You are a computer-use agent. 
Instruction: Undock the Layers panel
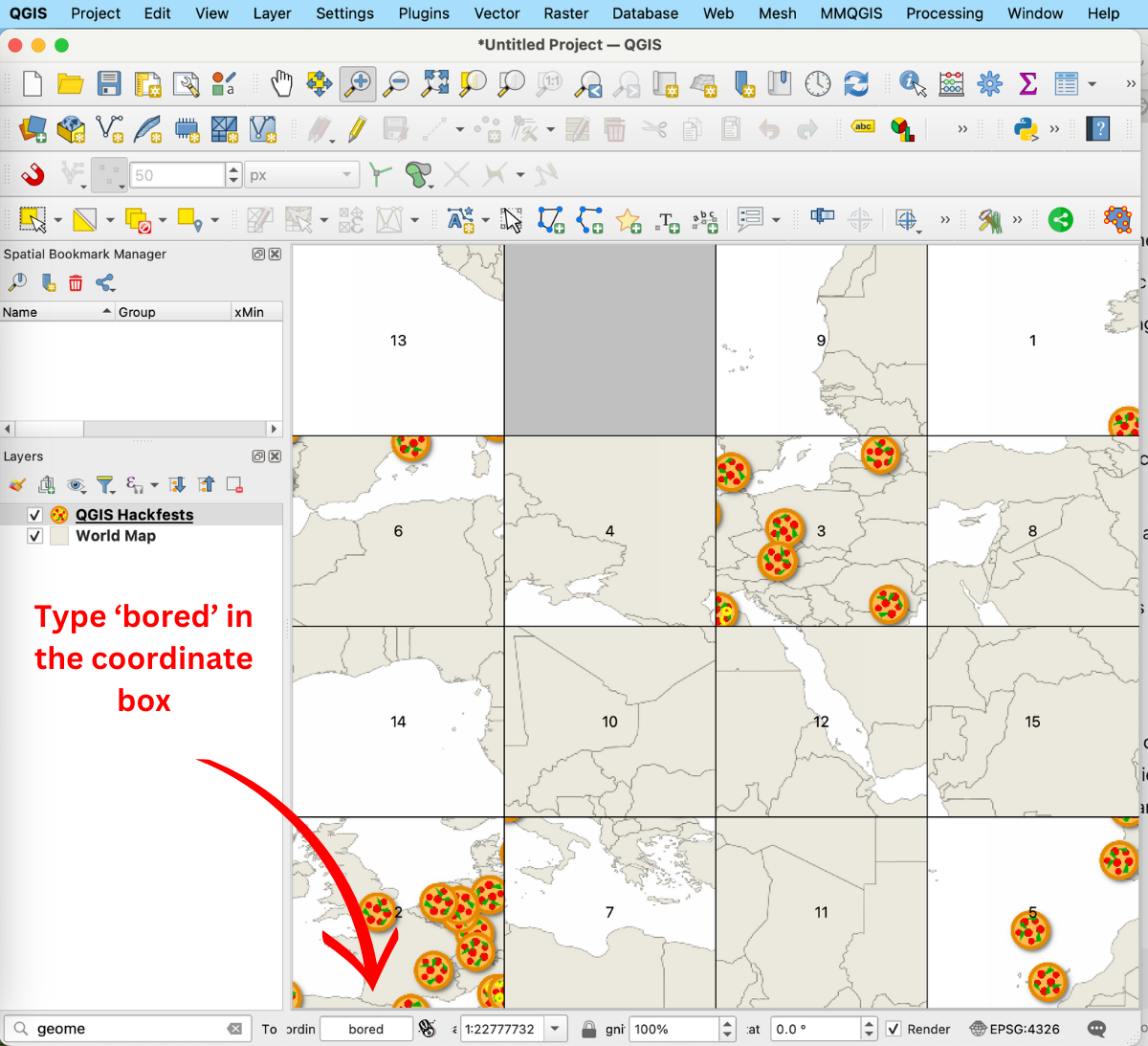tap(258, 456)
